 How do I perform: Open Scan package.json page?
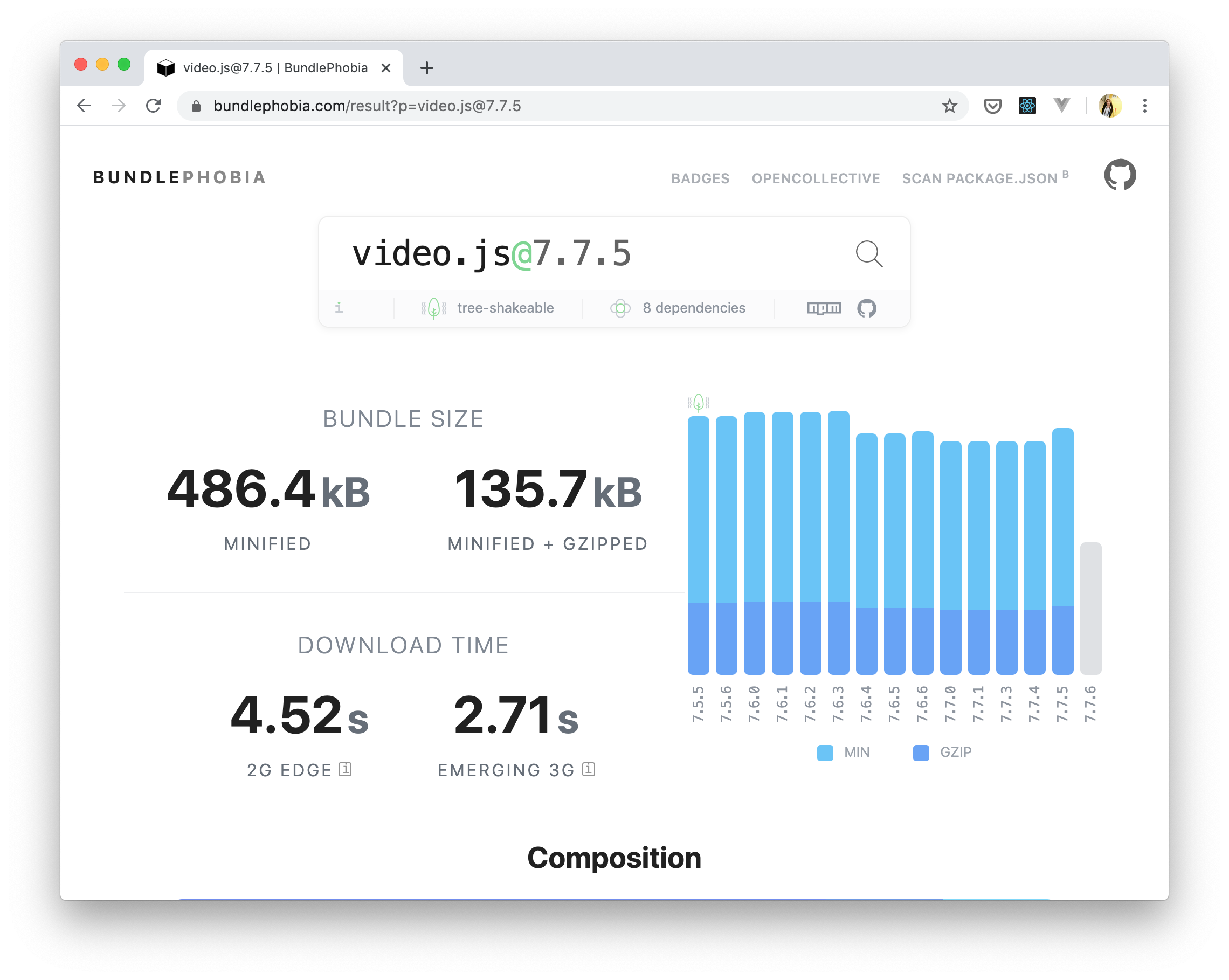click(985, 178)
